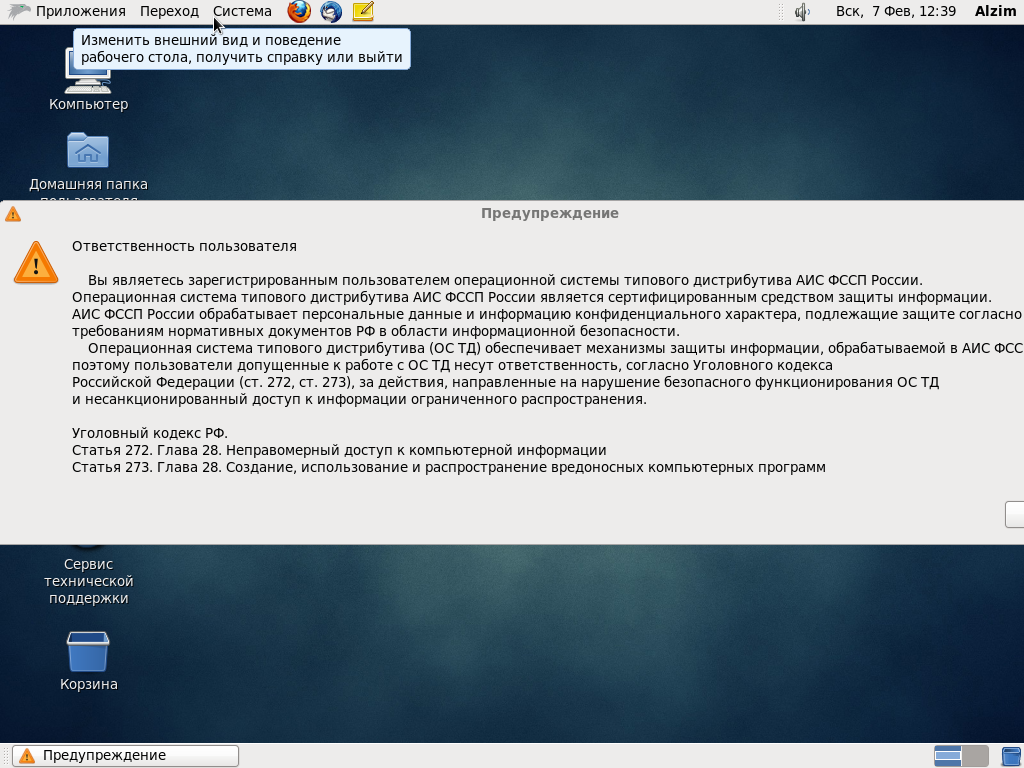Image resolution: width=1024 pixels, height=768 pixels.
Task: Select Сервис технической поддержки desktop label
Action: click(x=88, y=581)
